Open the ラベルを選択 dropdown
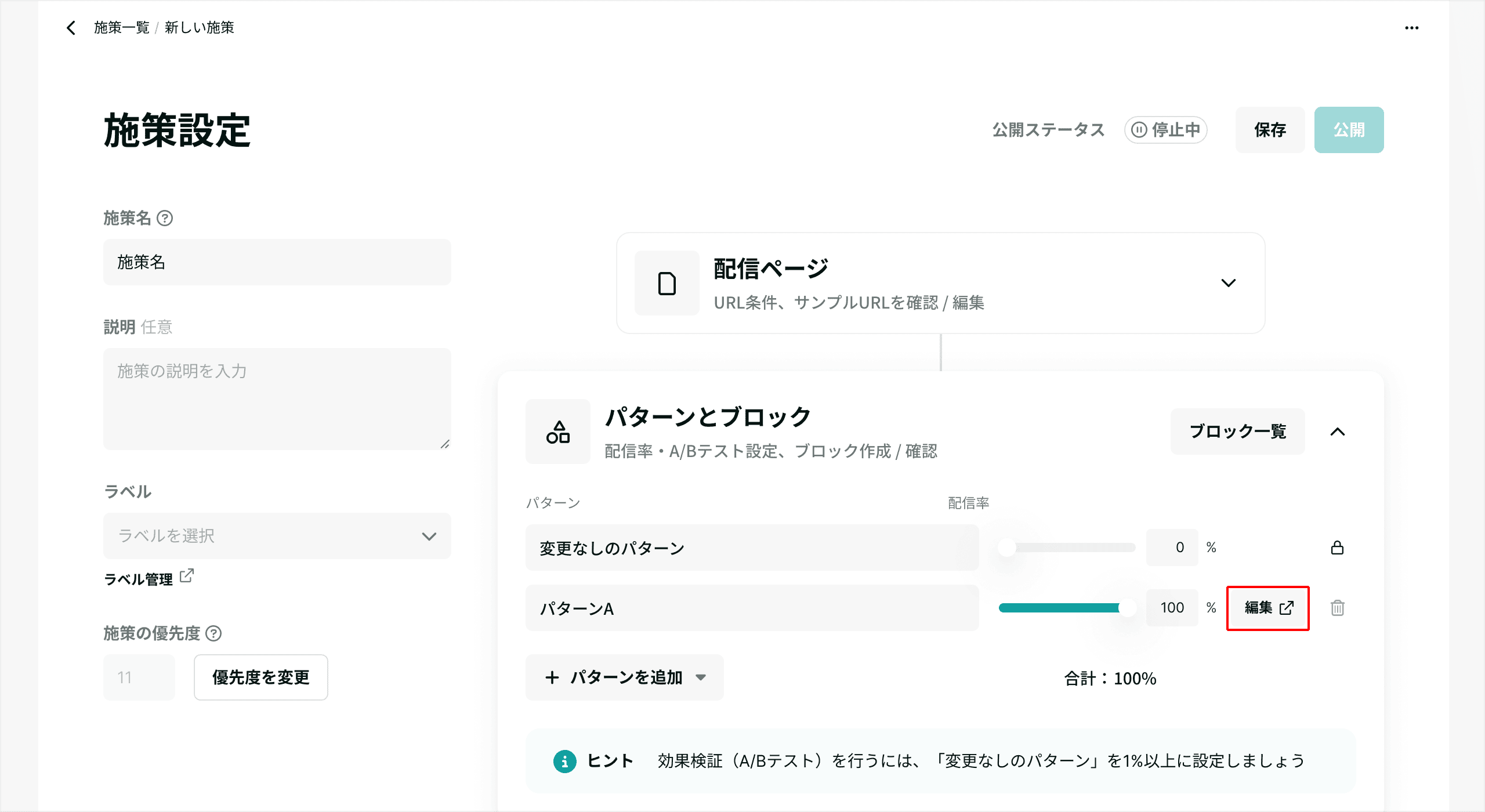 pos(277,536)
